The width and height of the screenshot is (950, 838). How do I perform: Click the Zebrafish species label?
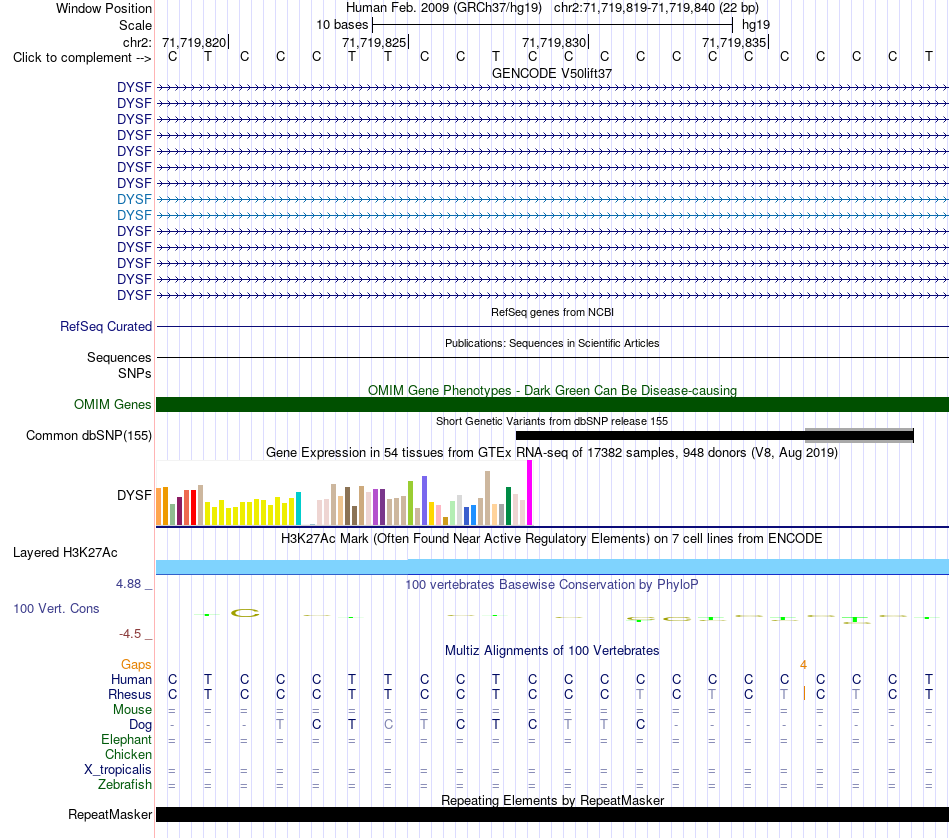[x=125, y=784]
